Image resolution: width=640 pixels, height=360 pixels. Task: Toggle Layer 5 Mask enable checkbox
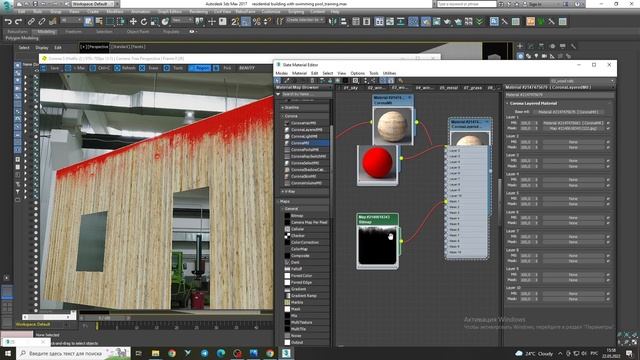point(608,204)
